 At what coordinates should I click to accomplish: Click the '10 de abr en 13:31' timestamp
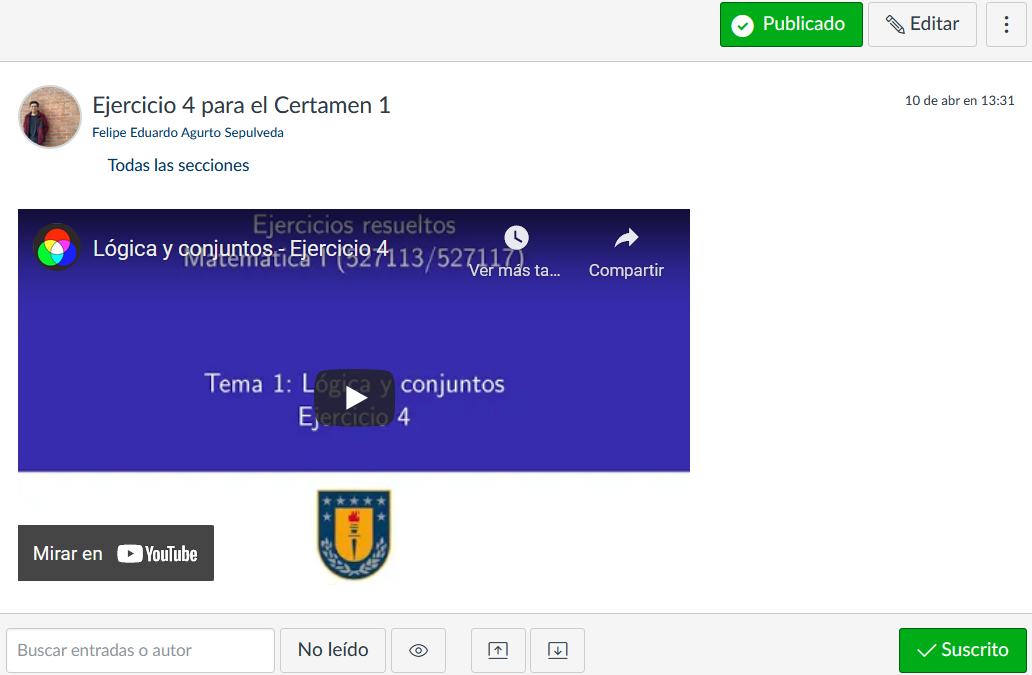point(959,101)
